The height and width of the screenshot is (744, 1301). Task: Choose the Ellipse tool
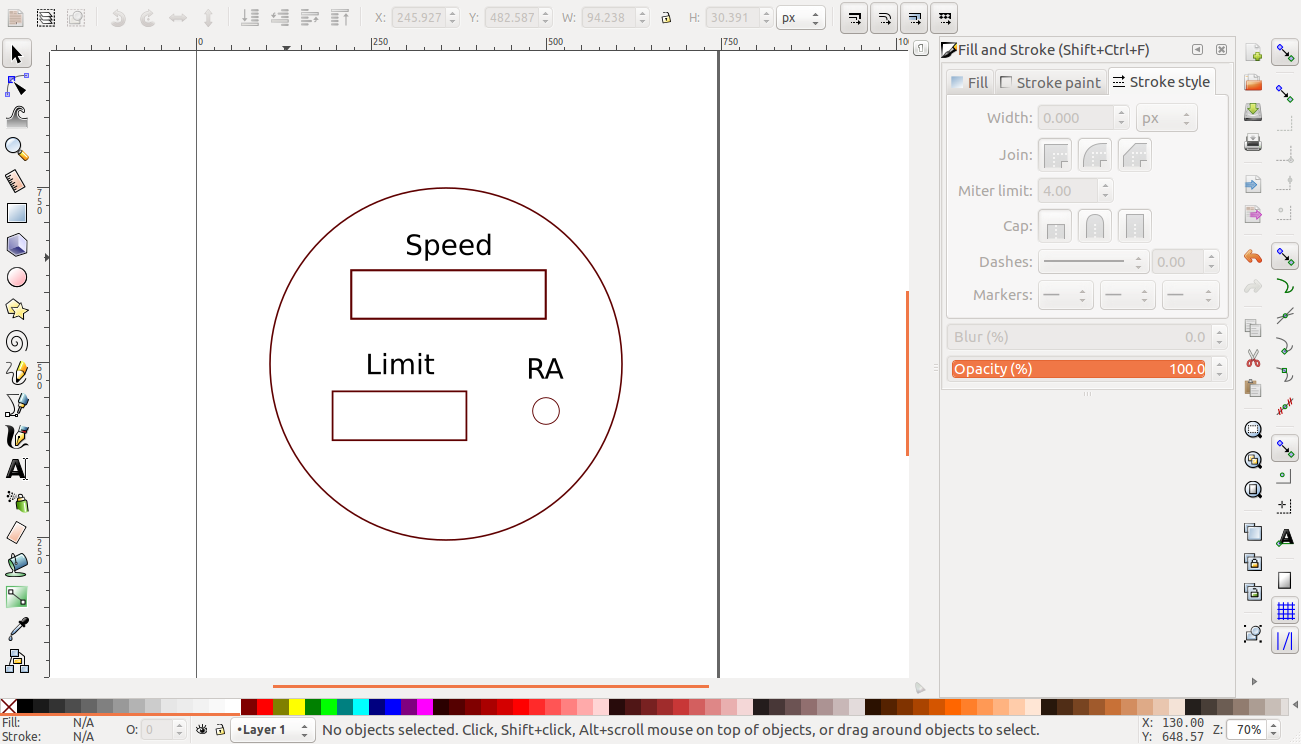17,277
